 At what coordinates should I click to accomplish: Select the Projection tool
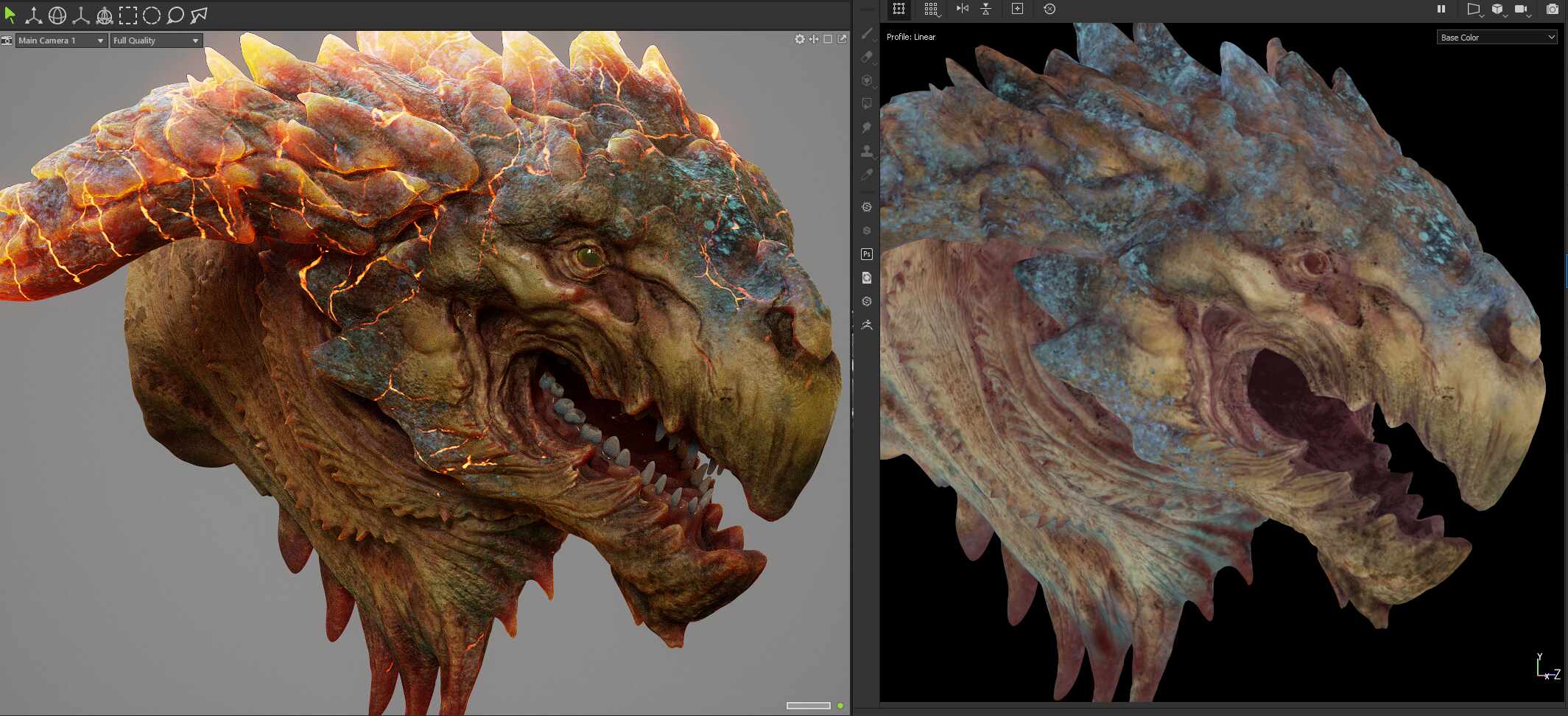(x=867, y=80)
